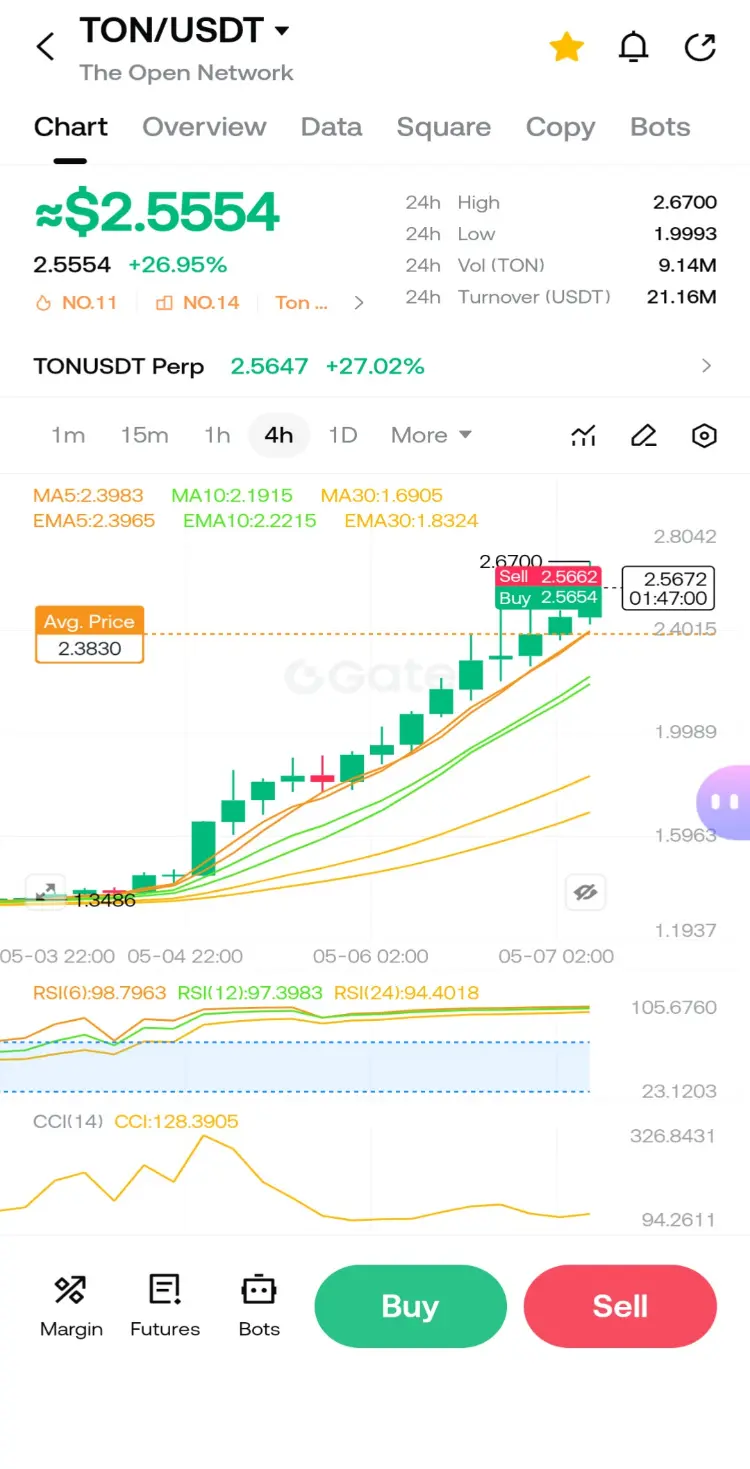Open TON/USDT pair selector dropdown
This screenshot has height=1469, width=750.
[184, 31]
